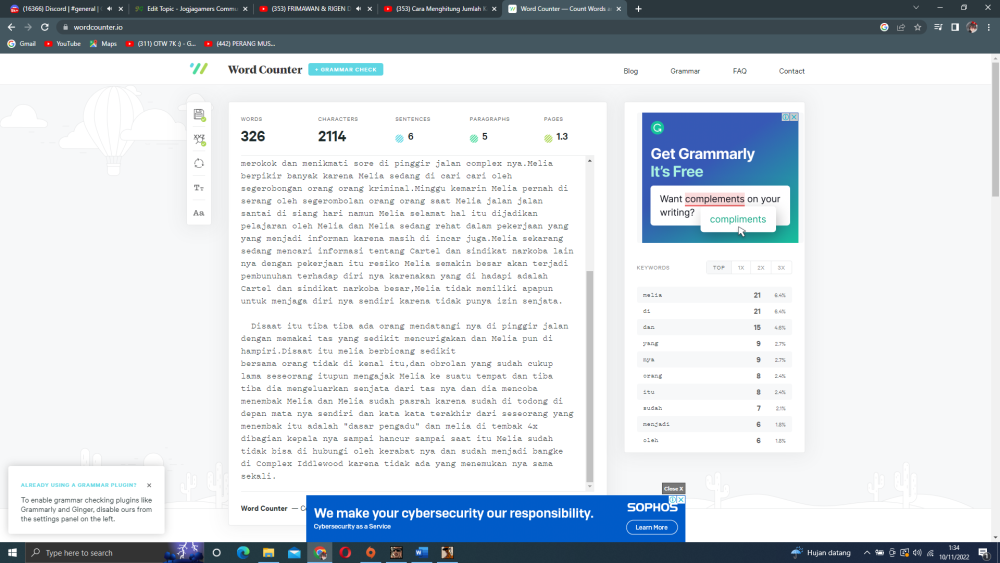Open the Aa case converter sidebar tool
This screenshot has width=1000, height=563.
click(x=199, y=213)
